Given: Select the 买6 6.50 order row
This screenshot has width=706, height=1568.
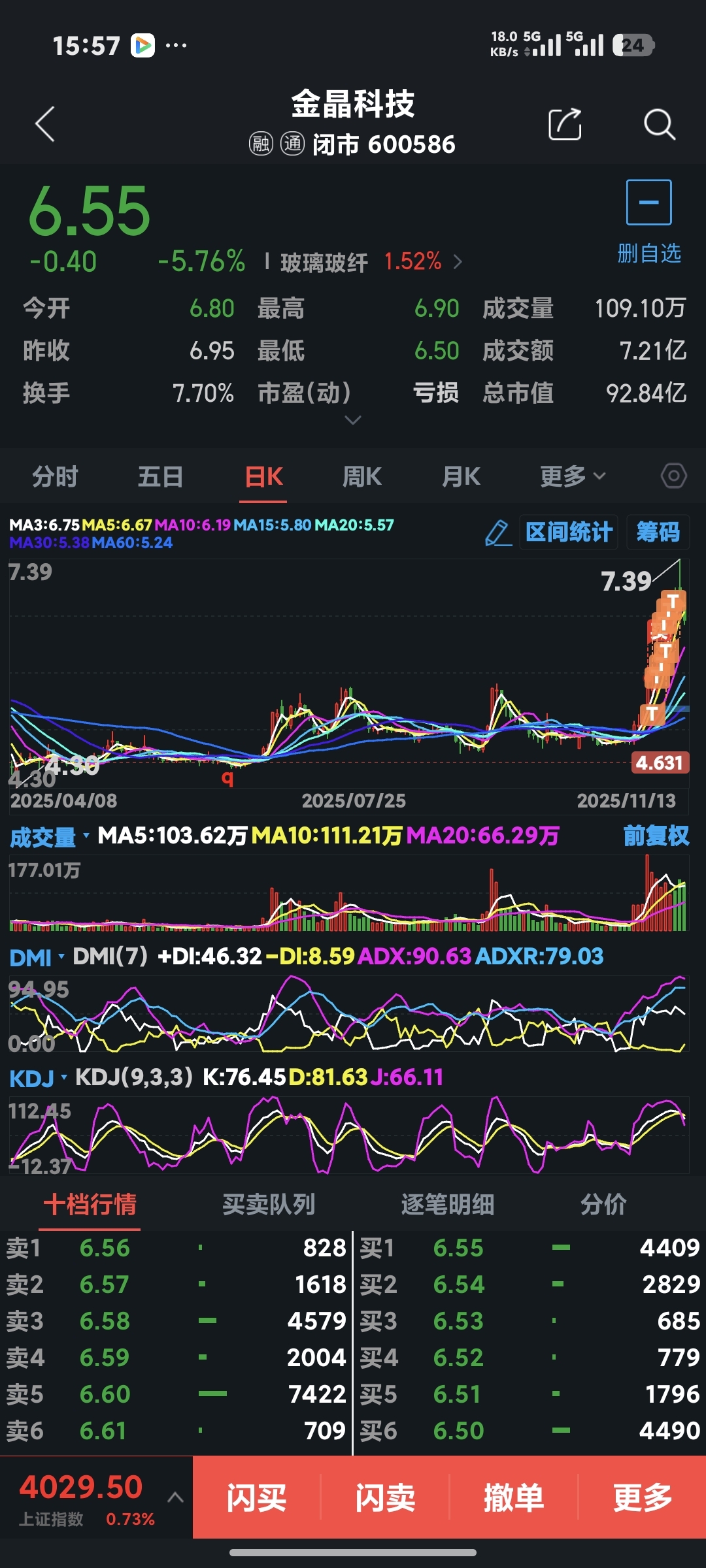Looking at the screenshot, I should tap(529, 1431).
